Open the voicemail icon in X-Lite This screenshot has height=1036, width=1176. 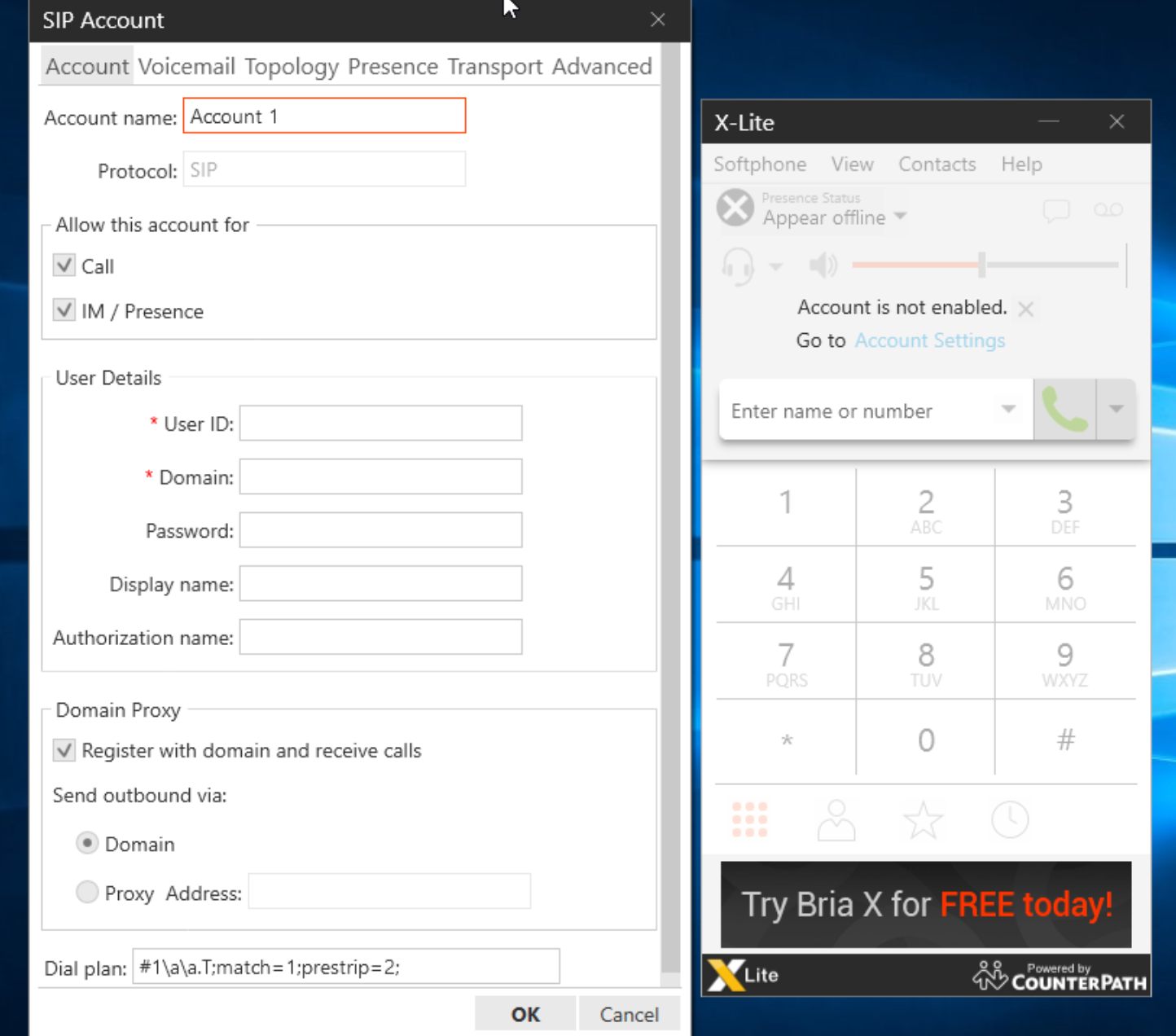(1108, 210)
